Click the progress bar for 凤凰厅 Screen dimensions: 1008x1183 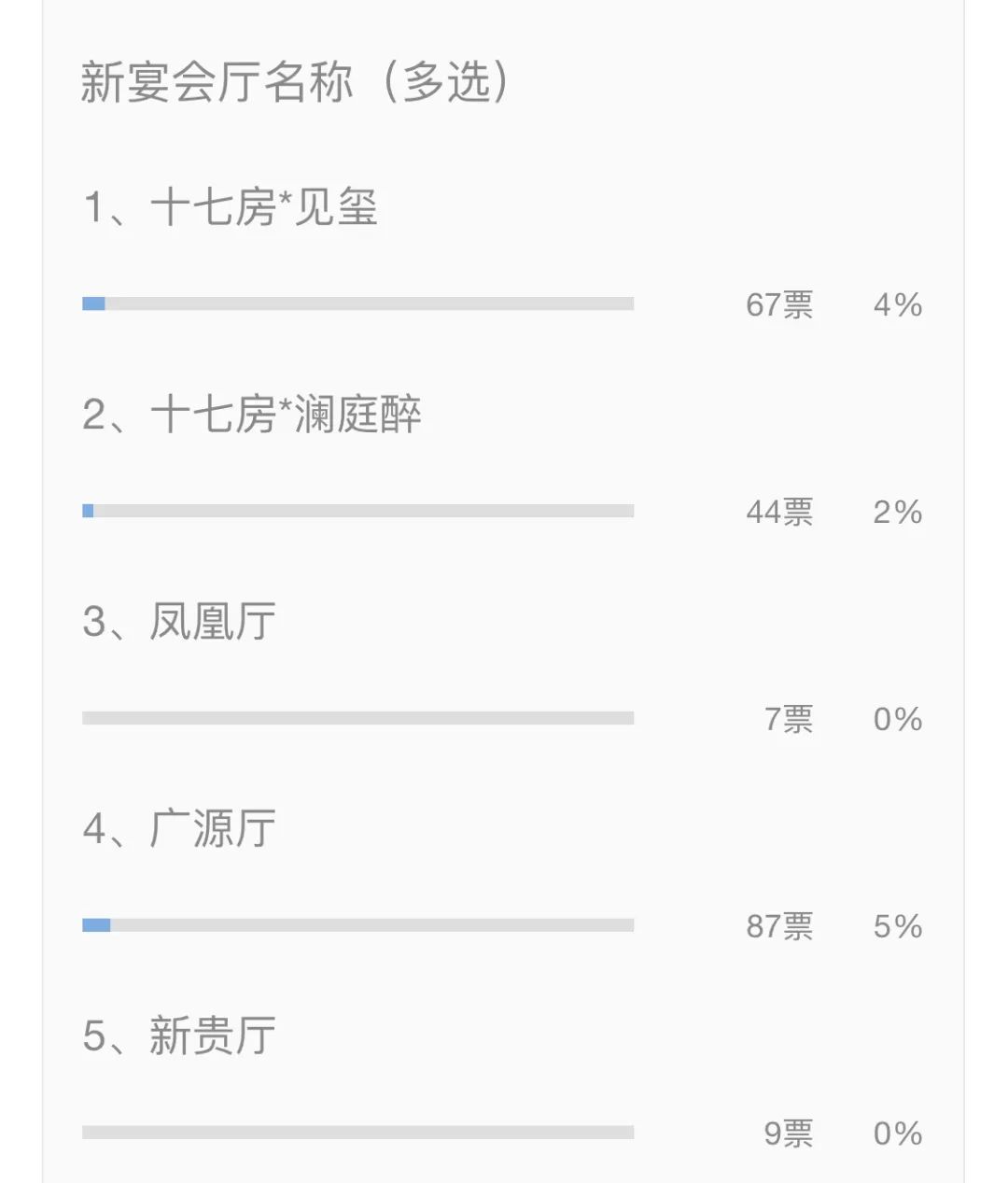(358, 718)
